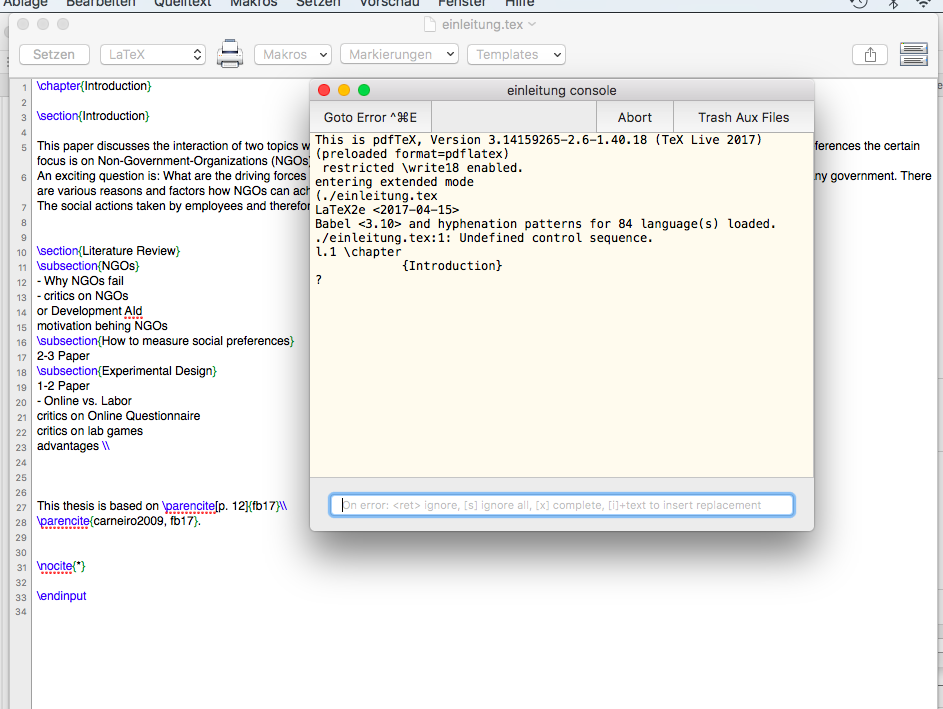The height and width of the screenshot is (709, 943).
Task: Click 'critics on lab games' line
Action: tap(90, 431)
